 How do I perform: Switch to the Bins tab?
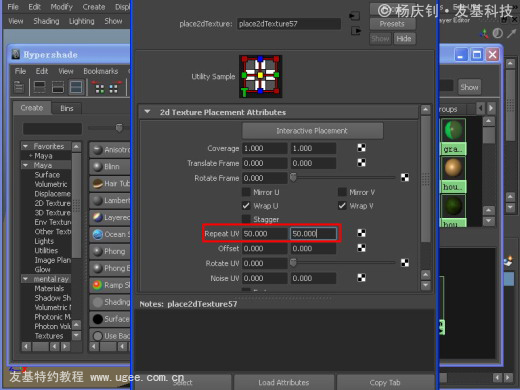click(x=67, y=108)
